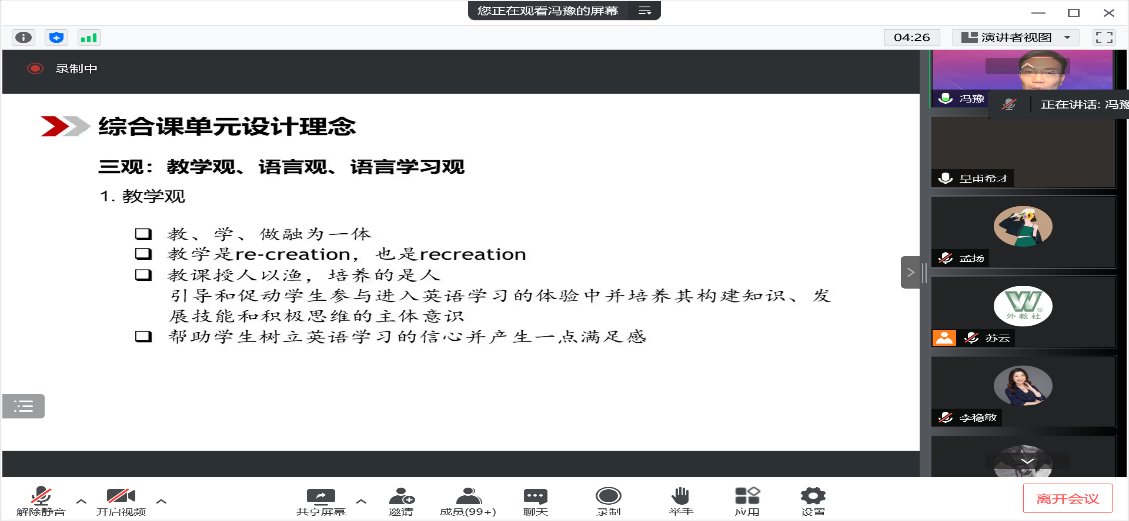
Task: Raise hand with the 举手 icon
Action: pyautogui.click(x=681, y=501)
